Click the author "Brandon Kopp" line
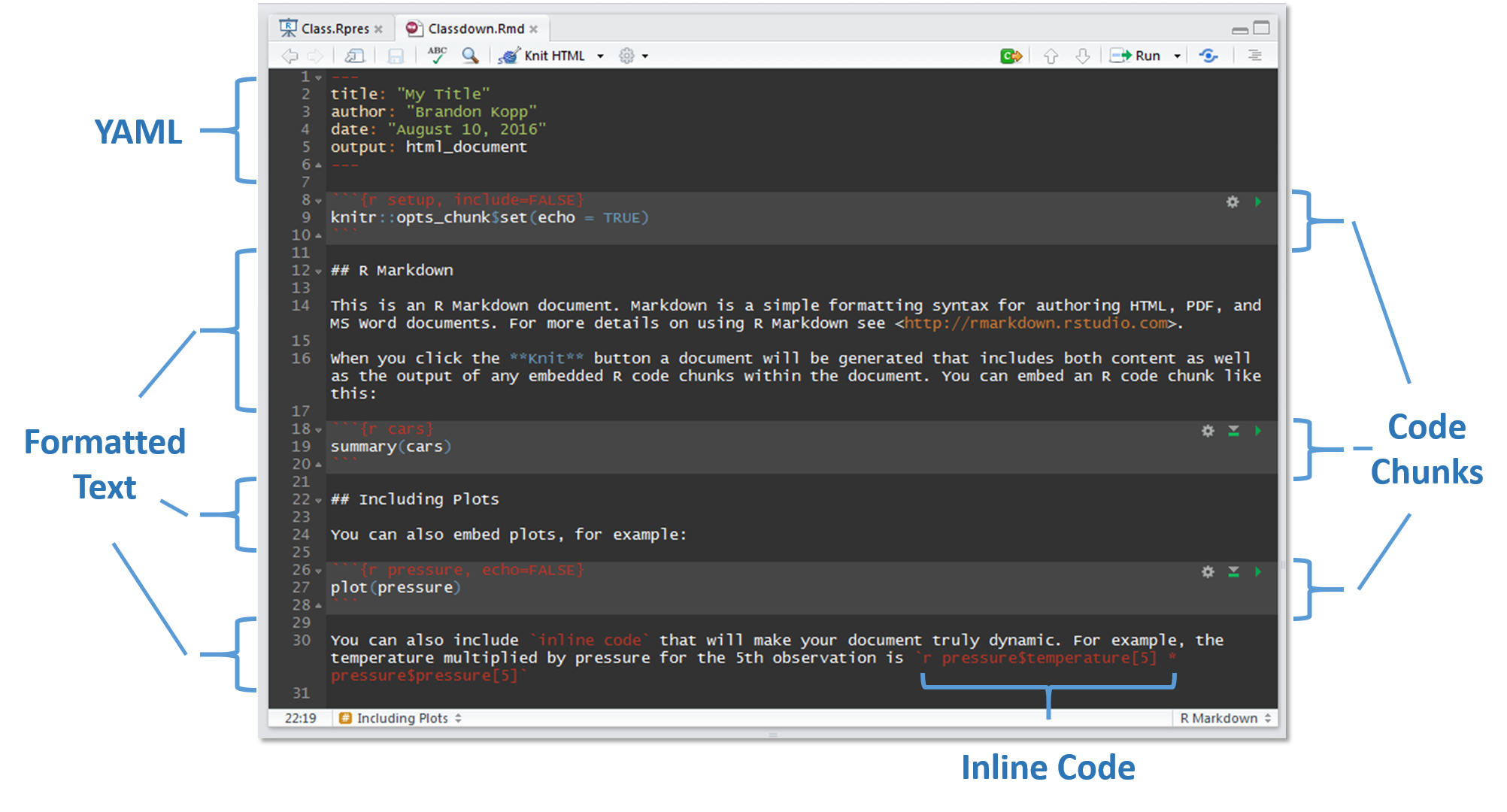The height and width of the screenshot is (812, 1507). tap(434, 111)
